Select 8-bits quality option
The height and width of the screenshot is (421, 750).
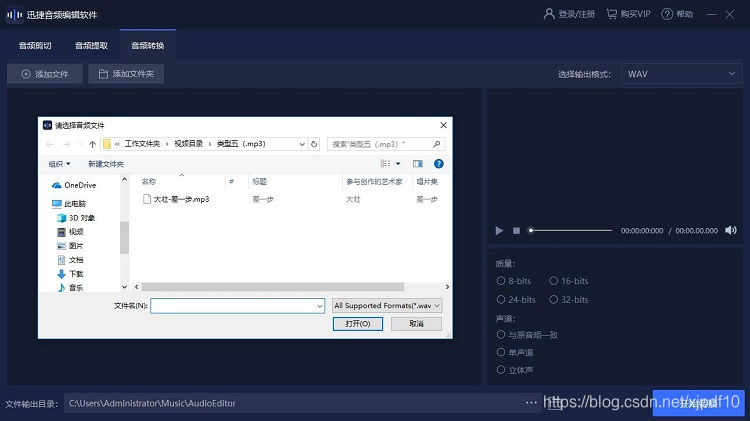pos(514,281)
